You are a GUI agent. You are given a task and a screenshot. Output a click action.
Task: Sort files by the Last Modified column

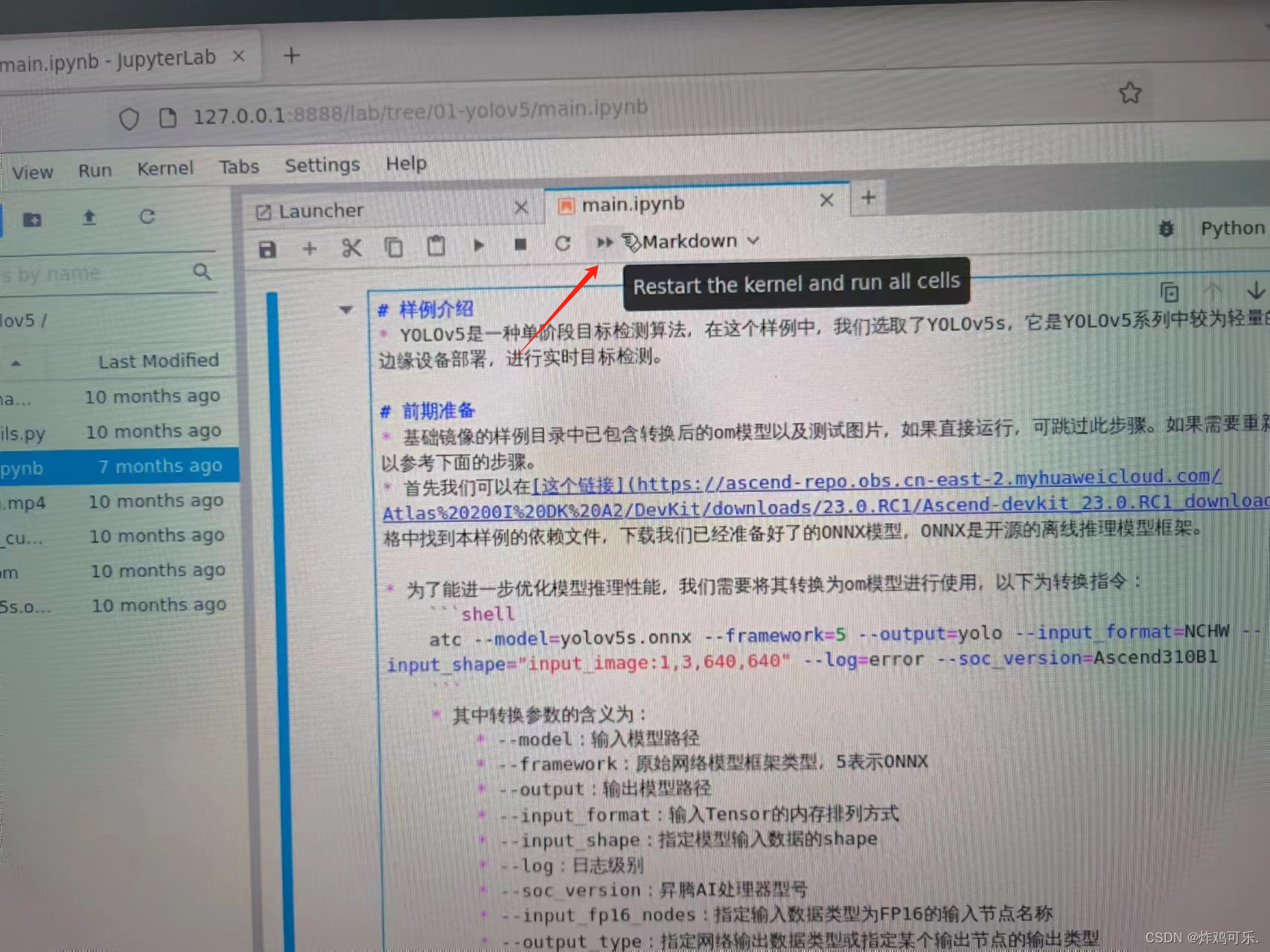pos(159,361)
